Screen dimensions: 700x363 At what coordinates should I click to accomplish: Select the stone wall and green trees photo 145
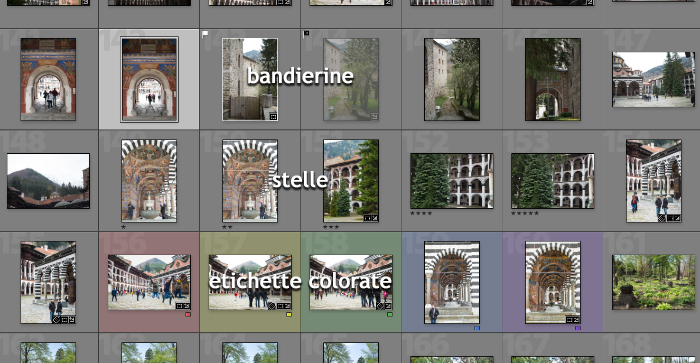coord(452,79)
